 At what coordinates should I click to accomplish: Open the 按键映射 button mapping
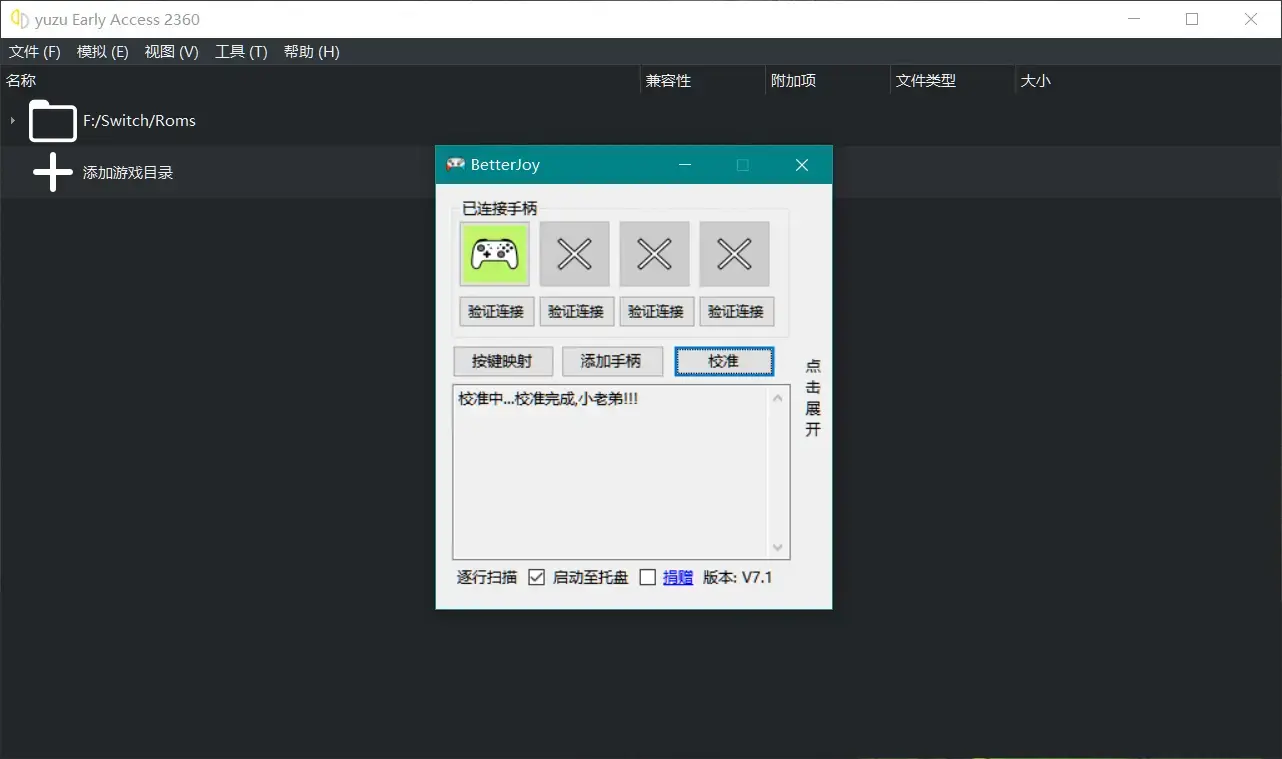click(503, 361)
